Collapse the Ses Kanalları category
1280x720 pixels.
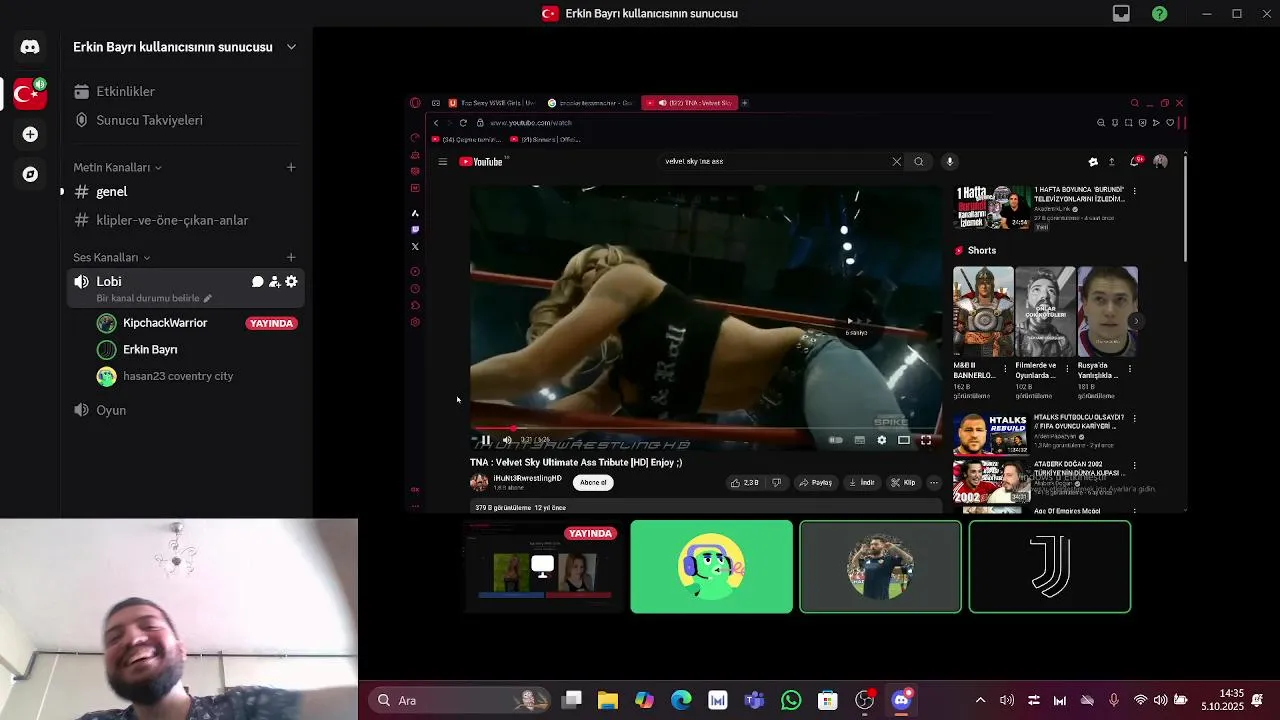coord(111,257)
